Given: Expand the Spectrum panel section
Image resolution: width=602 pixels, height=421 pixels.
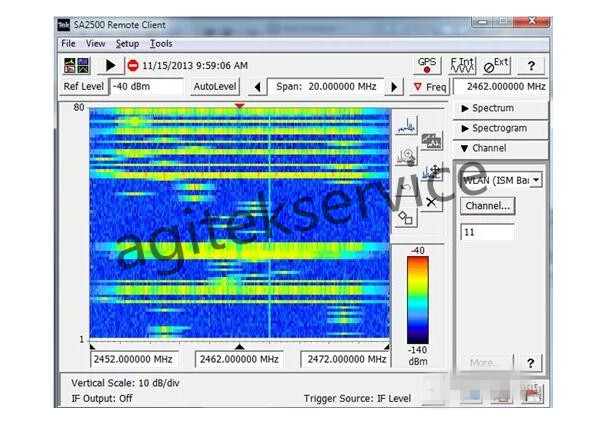Looking at the screenshot, I should click(x=500, y=108).
